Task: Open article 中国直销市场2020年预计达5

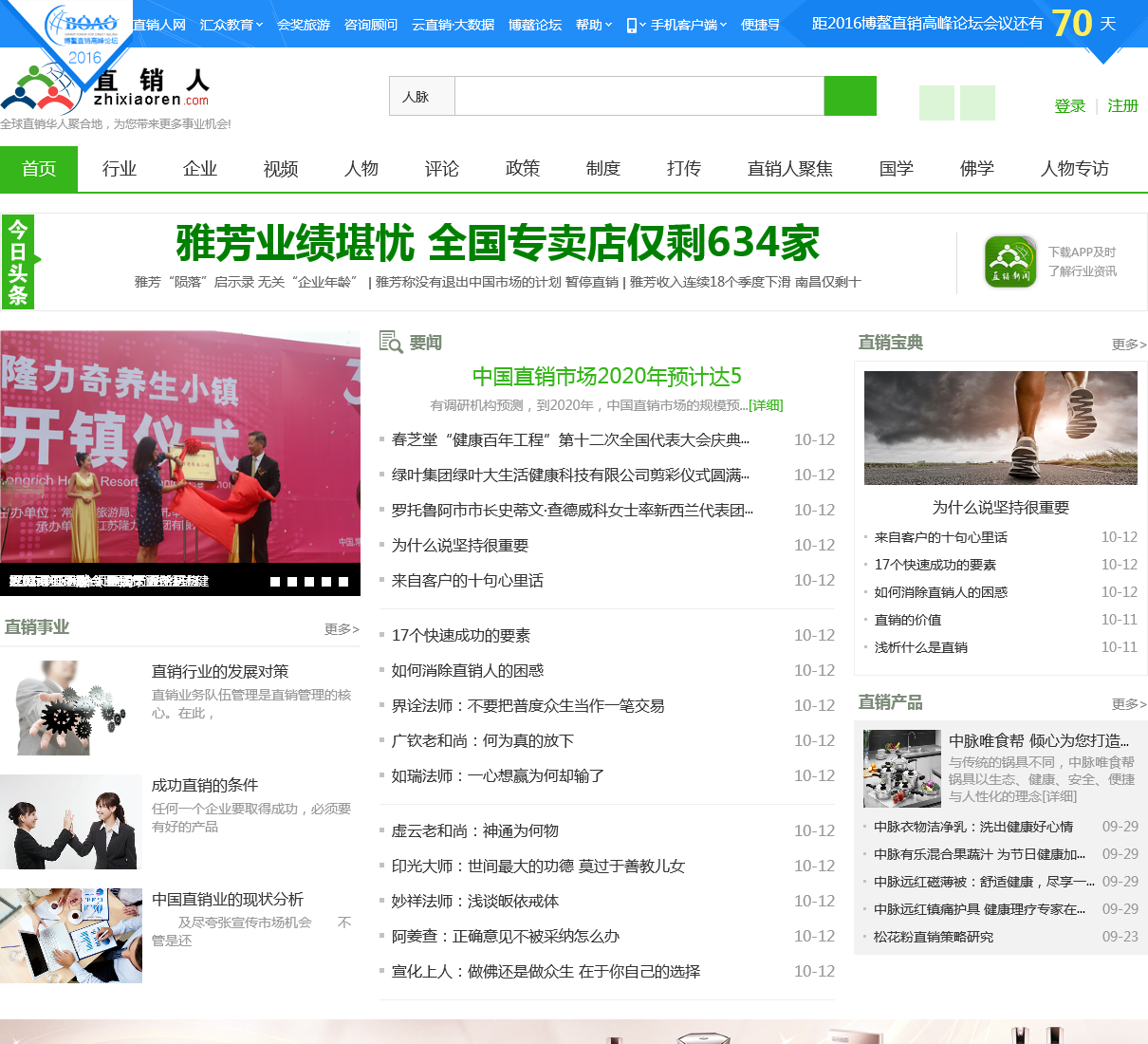Action: coord(607,377)
